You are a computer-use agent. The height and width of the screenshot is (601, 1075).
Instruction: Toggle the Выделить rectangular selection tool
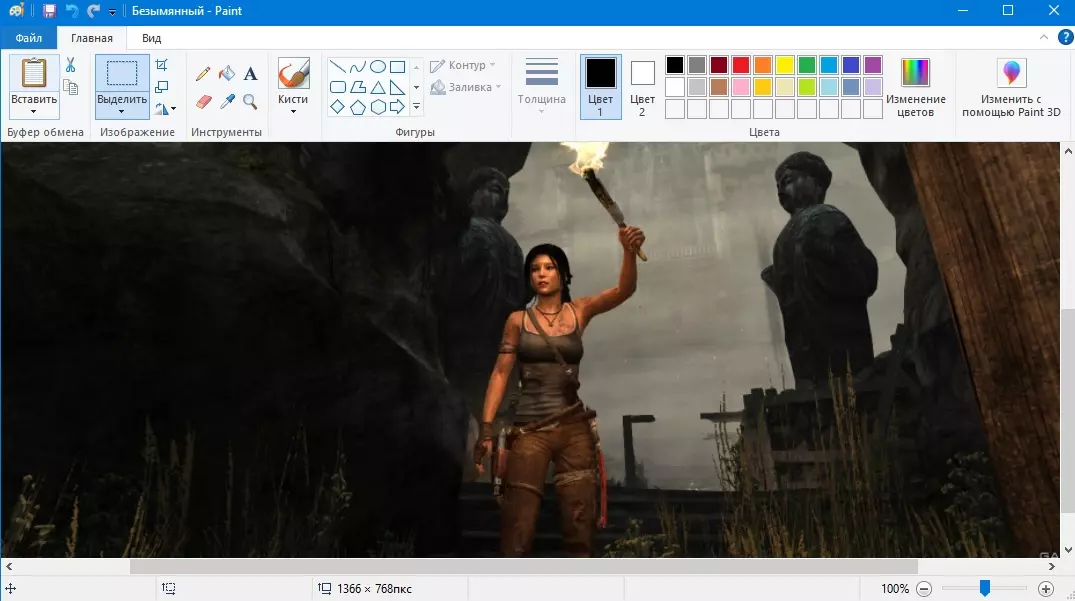(x=122, y=74)
